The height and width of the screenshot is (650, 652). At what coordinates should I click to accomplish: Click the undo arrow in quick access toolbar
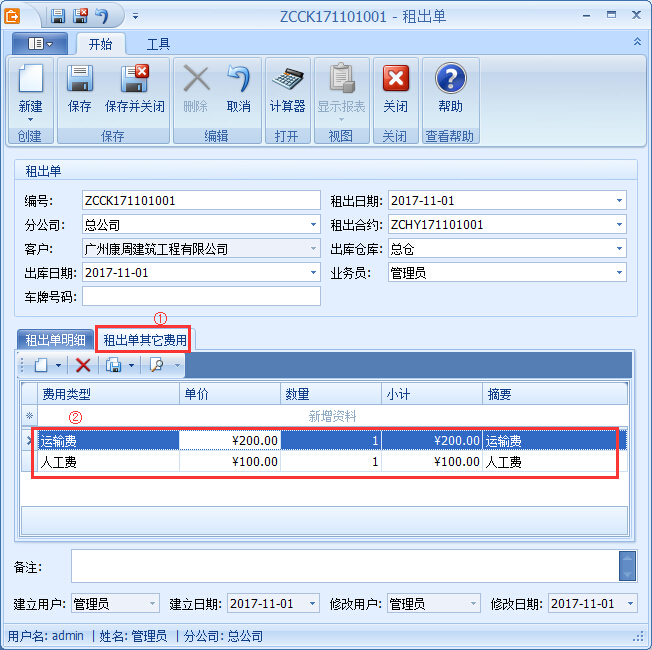tap(103, 16)
